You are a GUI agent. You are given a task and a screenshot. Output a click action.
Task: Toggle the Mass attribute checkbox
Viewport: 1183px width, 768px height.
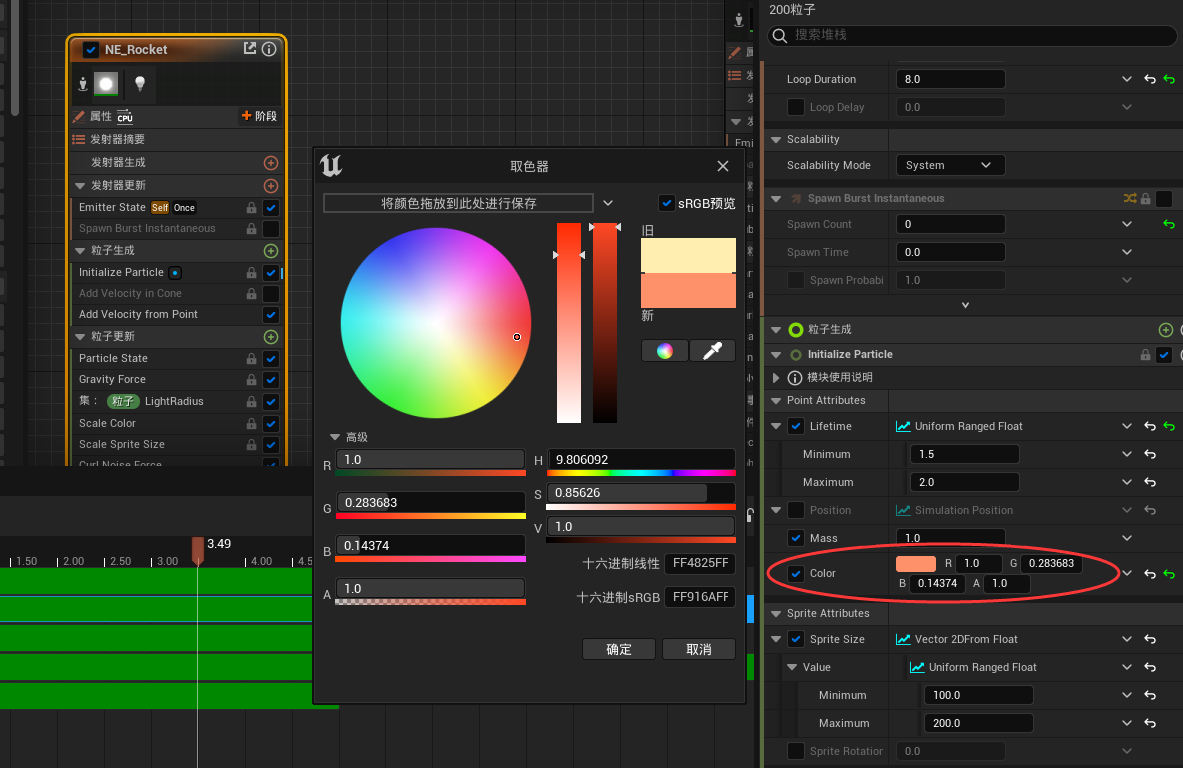pyautogui.click(x=796, y=538)
